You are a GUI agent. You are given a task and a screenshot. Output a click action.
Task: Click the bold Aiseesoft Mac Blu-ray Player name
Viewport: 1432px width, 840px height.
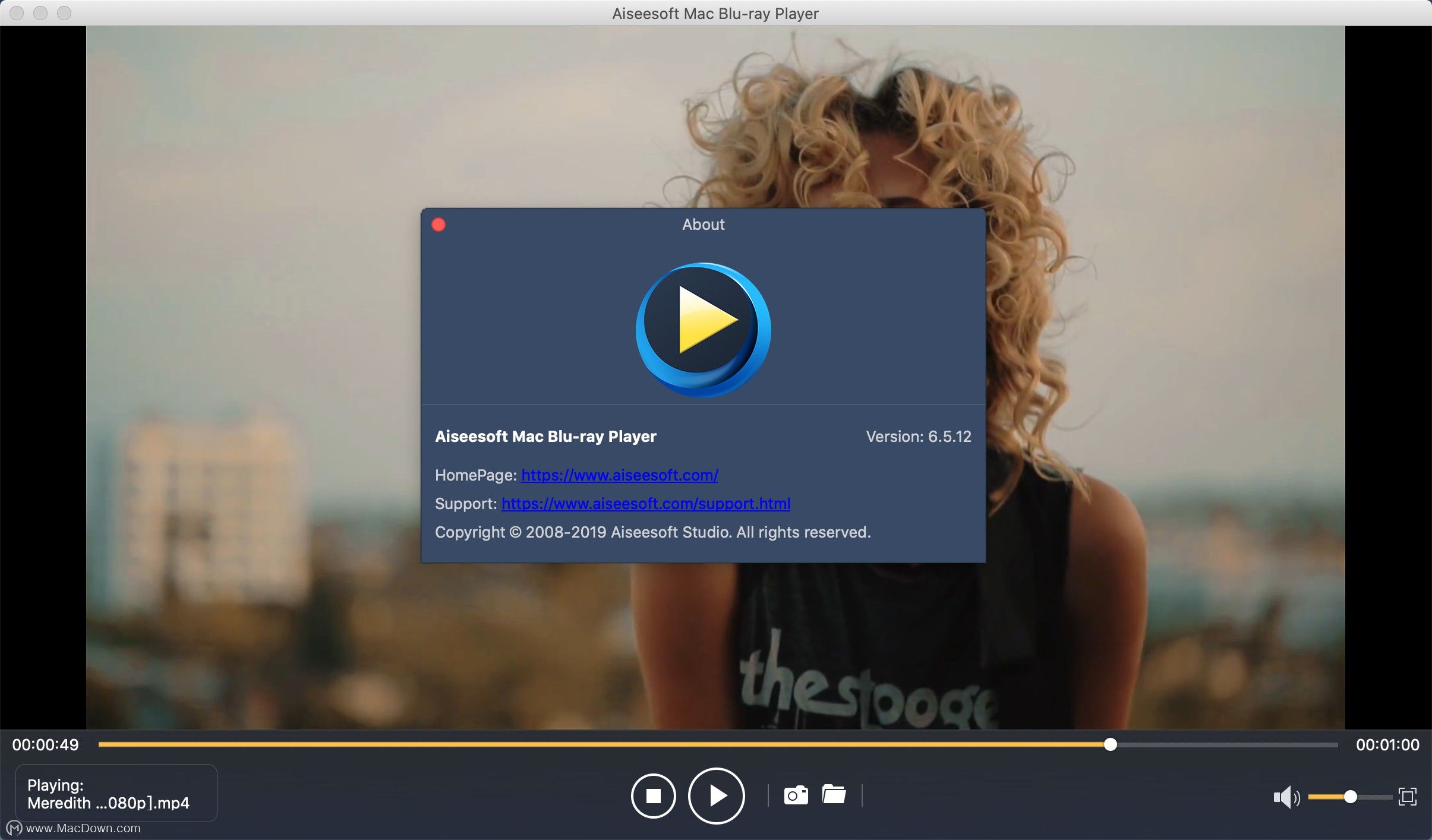coord(545,437)
